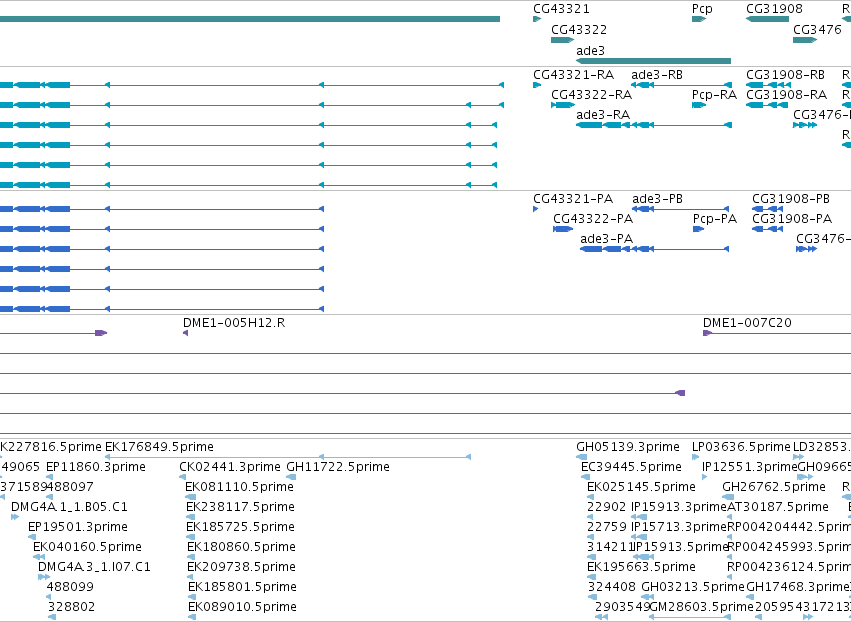Click the CG3476 gene label
The image size is (851, 622).
[x=817, y=30]
